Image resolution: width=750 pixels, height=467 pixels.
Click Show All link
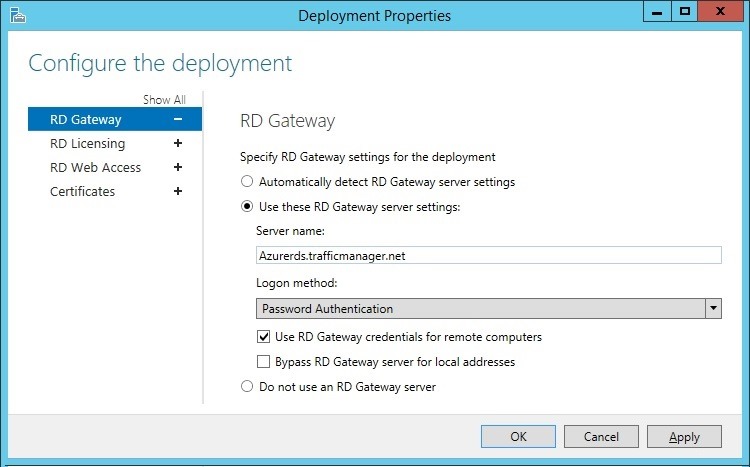[x=164, y=100]
